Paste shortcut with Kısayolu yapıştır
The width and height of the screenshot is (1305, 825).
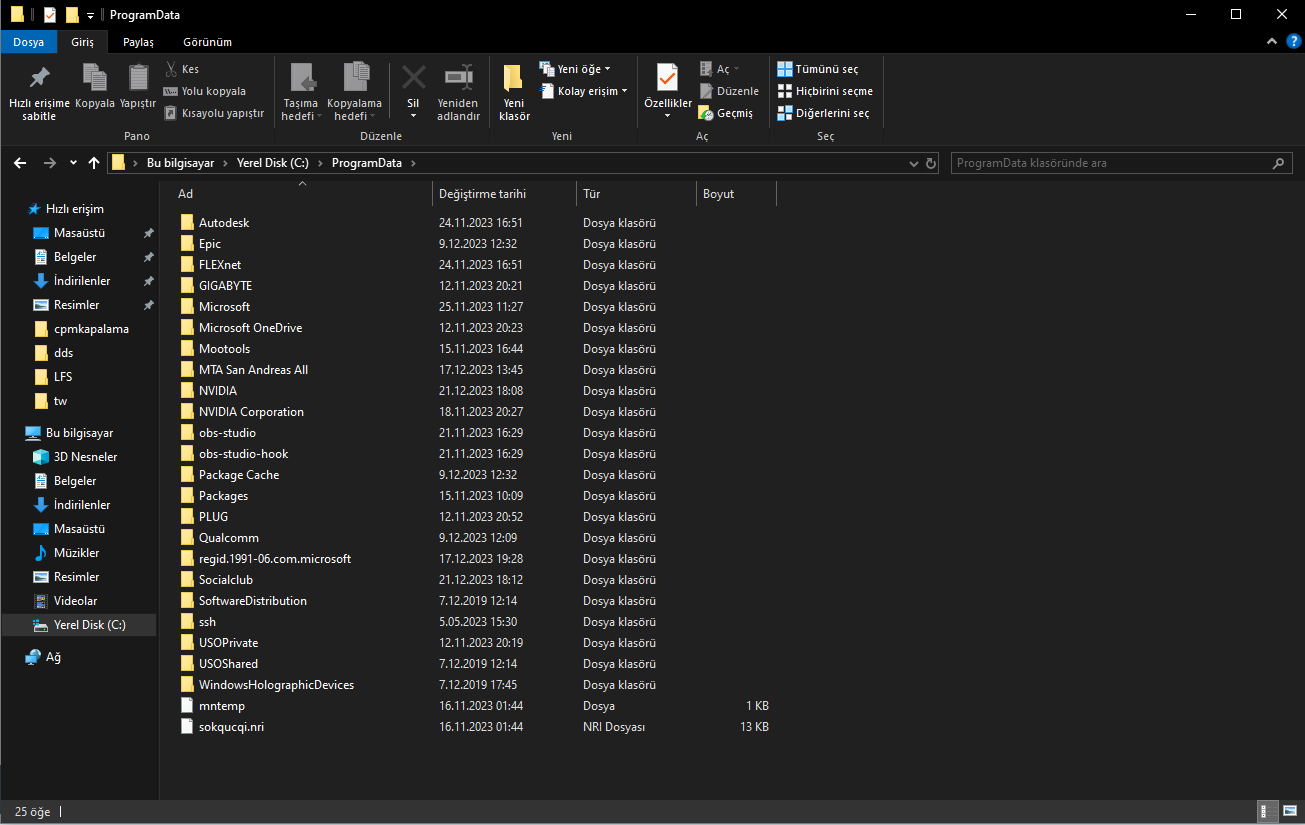tap(214, 113)
